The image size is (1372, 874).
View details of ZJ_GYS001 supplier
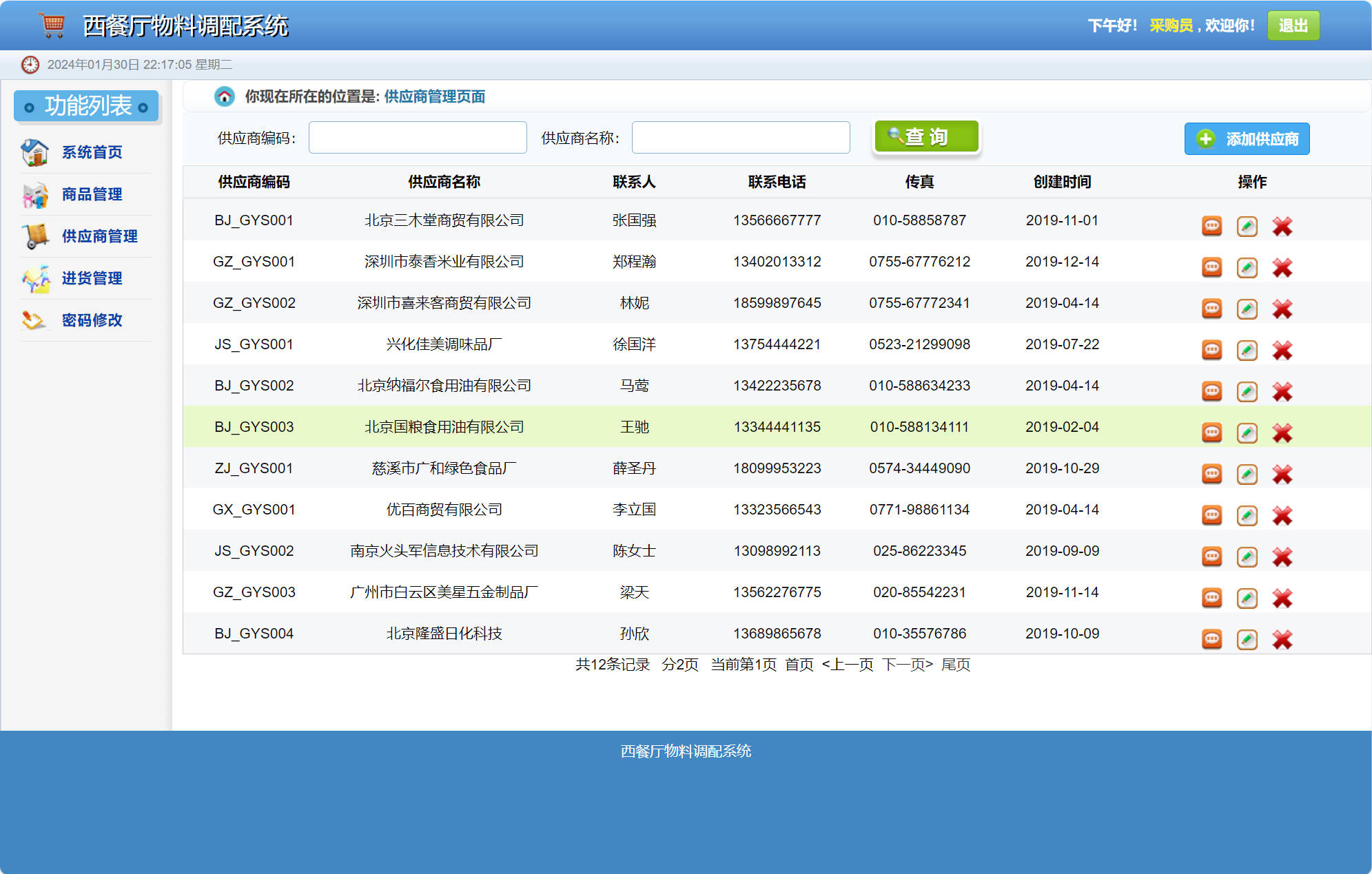[1211, 474]
